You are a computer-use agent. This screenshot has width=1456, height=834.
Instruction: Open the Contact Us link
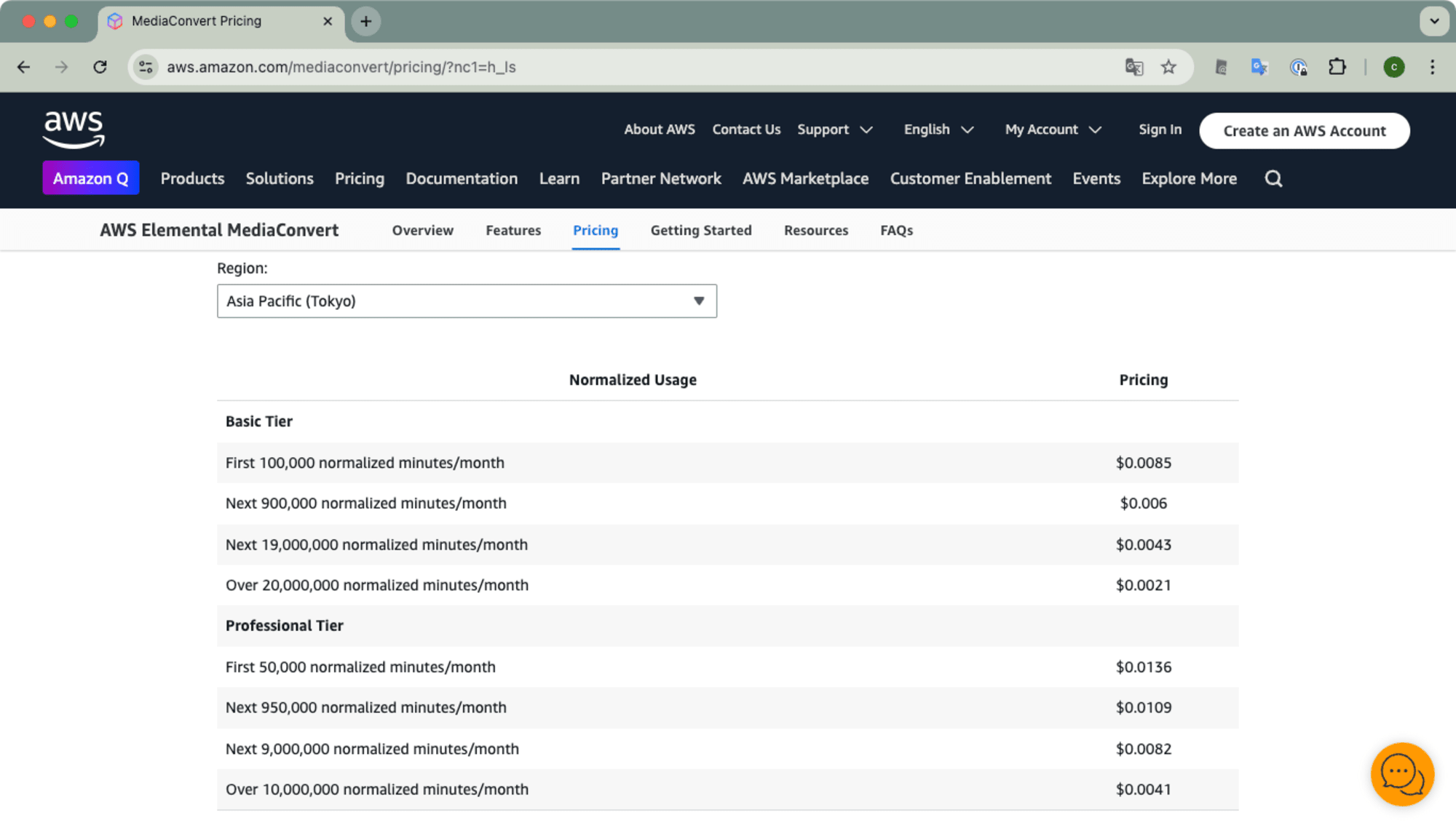click(746, 130)
